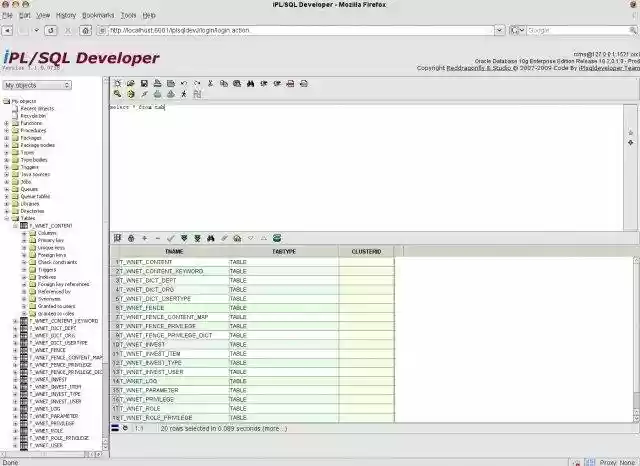Click the Primary key folder in tree
640x466 pixels.
point(51,240)
